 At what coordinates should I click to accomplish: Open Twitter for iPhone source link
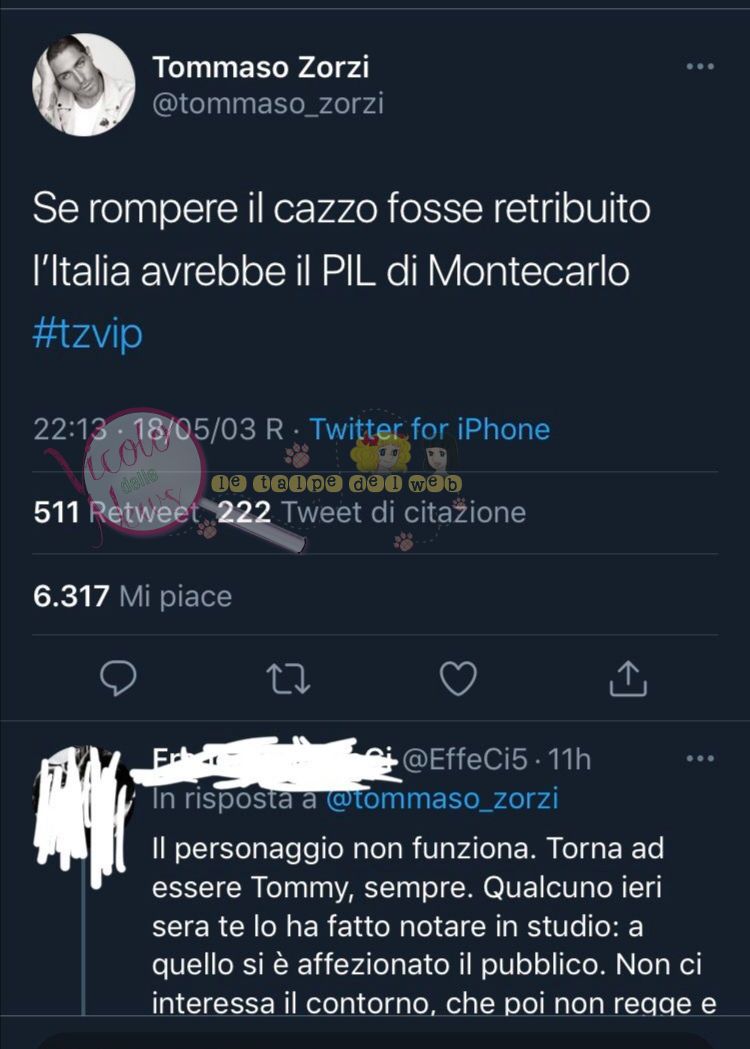(430, 429)
